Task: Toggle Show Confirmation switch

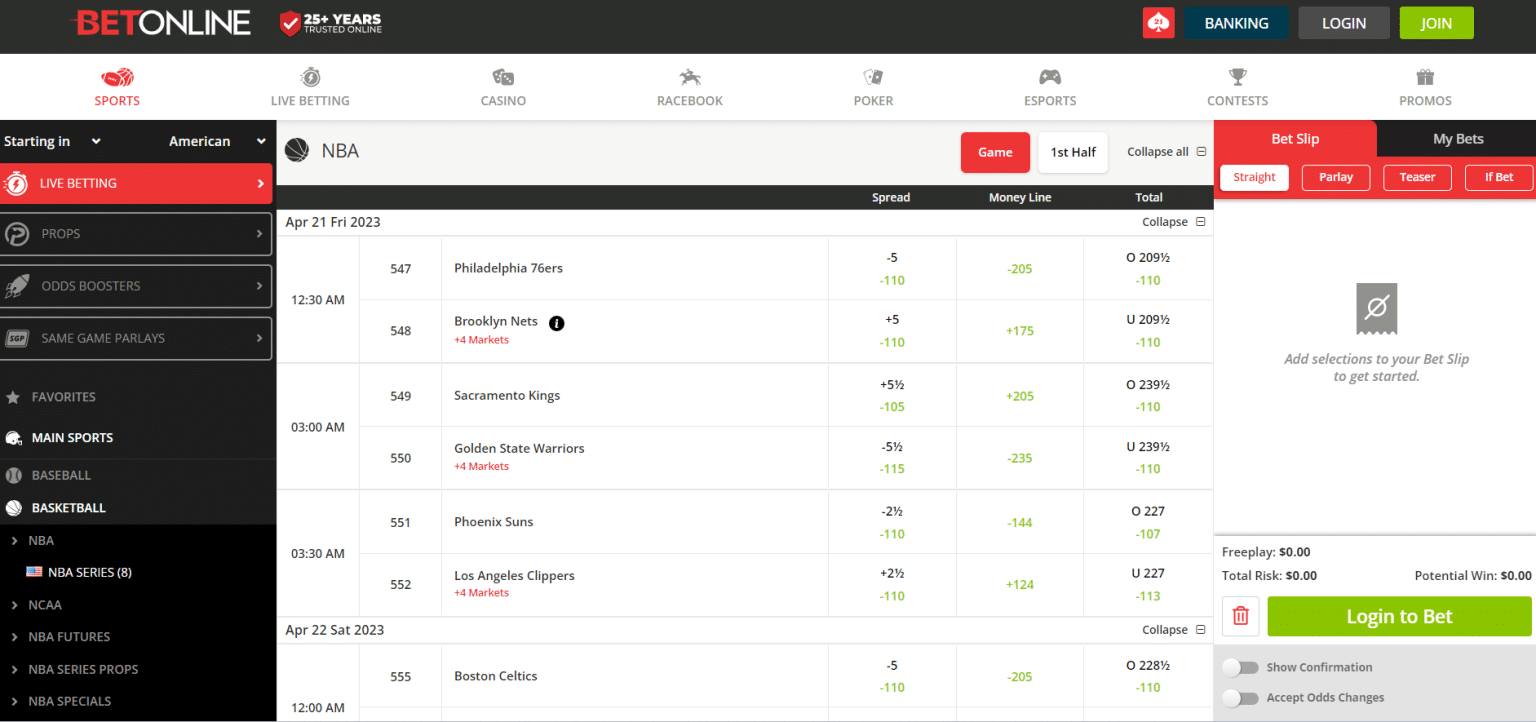Action: (x=1242, y=667)
